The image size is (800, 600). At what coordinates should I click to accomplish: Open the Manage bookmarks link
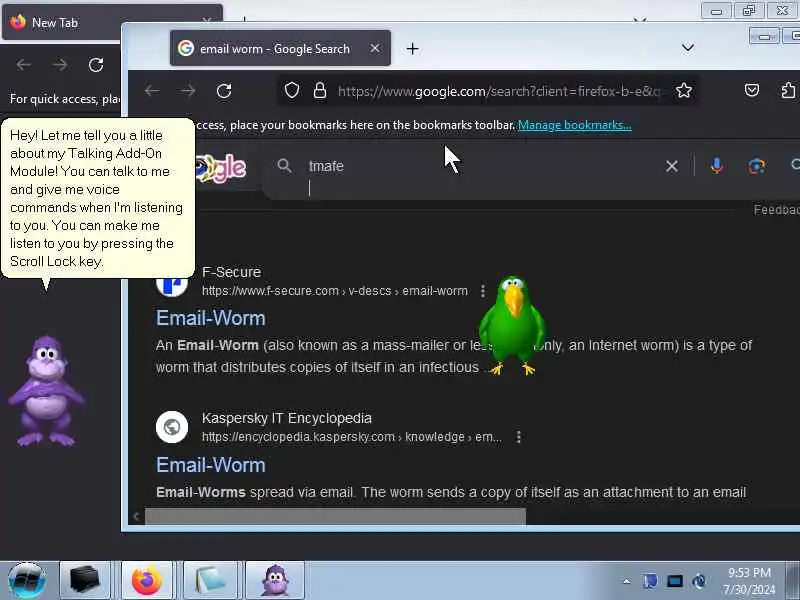(574, 125)
